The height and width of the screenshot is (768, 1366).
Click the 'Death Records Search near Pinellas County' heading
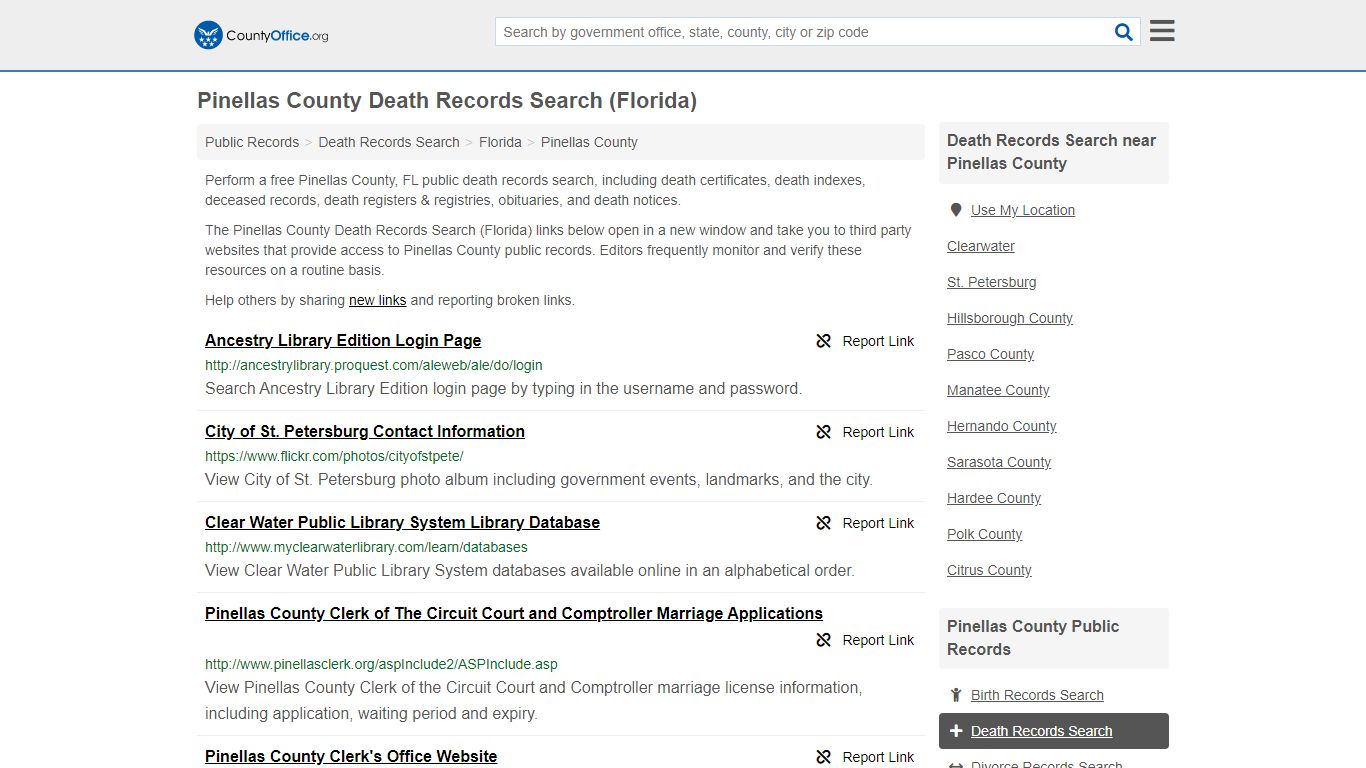[1051, 152]
